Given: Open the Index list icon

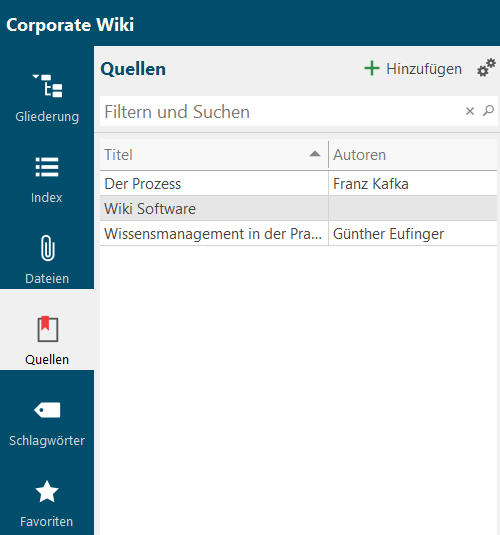Looking at the screenshot, I should point(47,167).
